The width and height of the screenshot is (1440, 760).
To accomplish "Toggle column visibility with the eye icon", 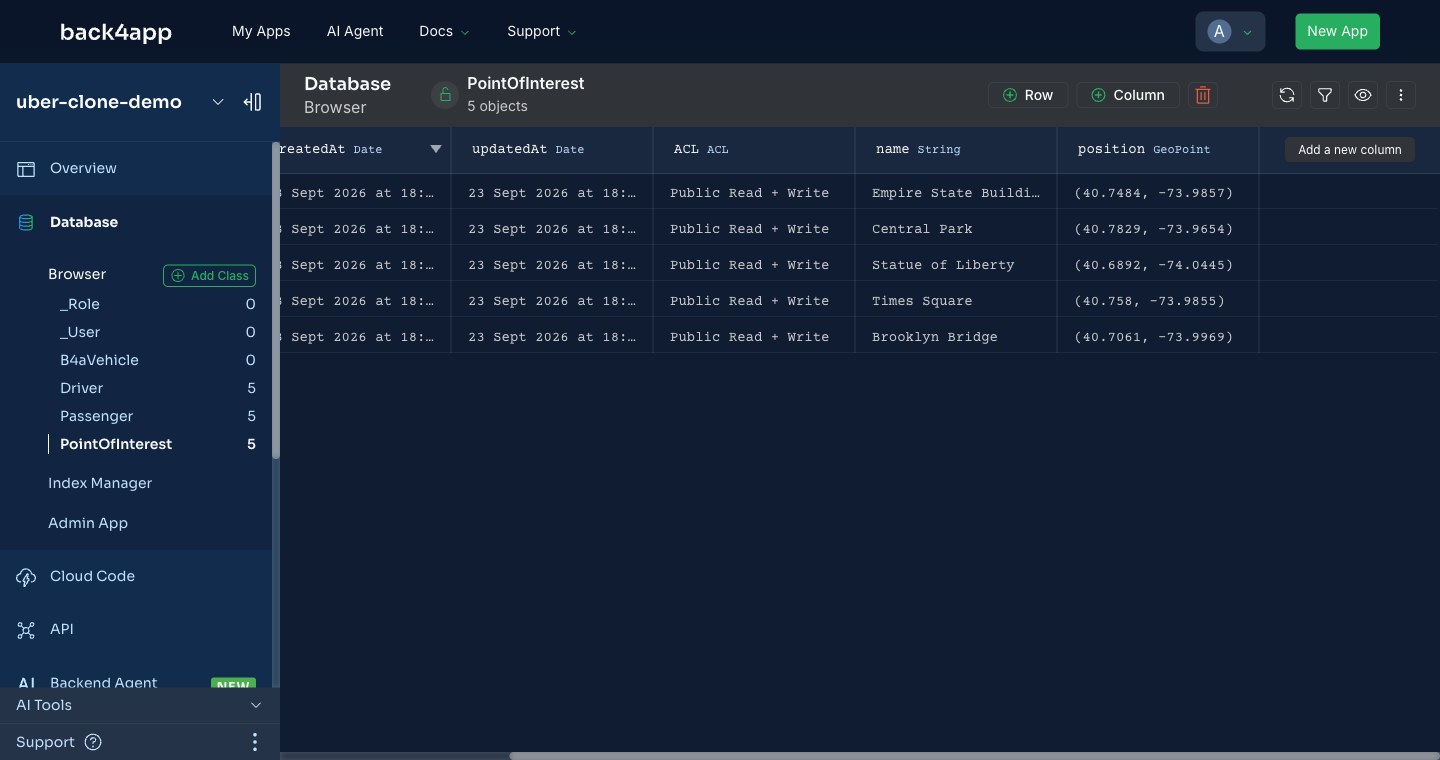I will 1363,95.
